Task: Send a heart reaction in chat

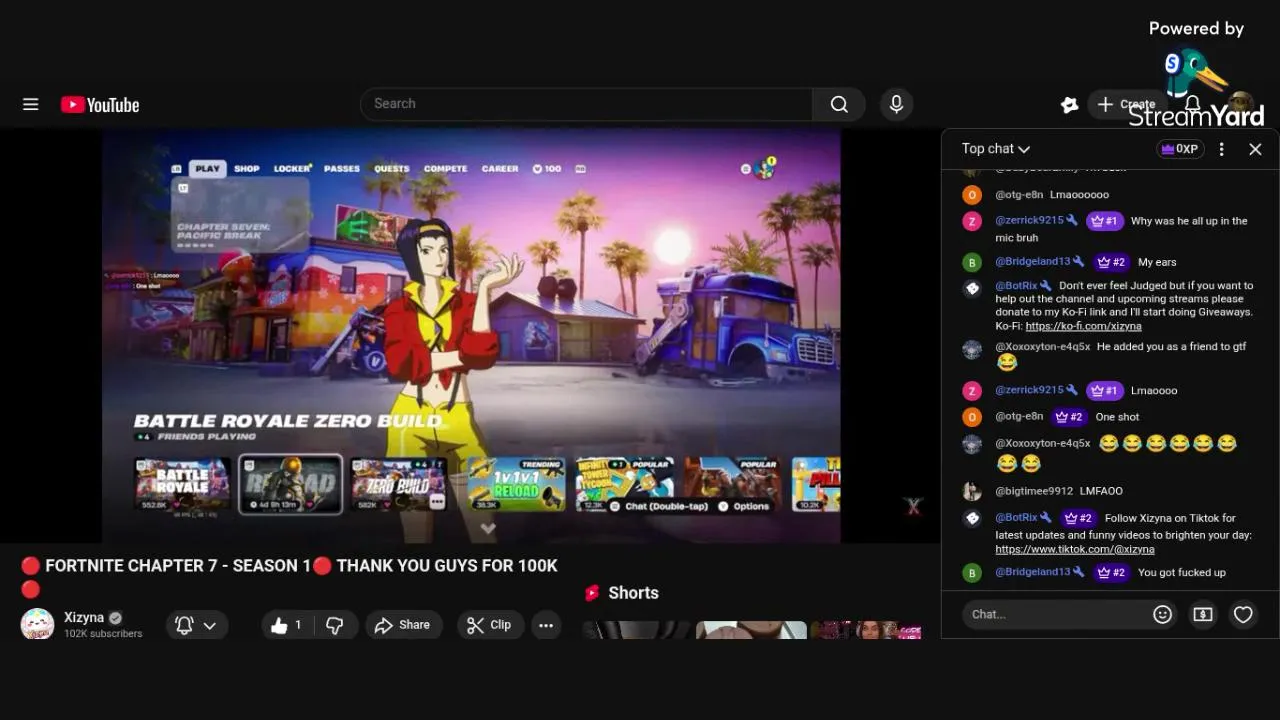Action: point(1243,614)
